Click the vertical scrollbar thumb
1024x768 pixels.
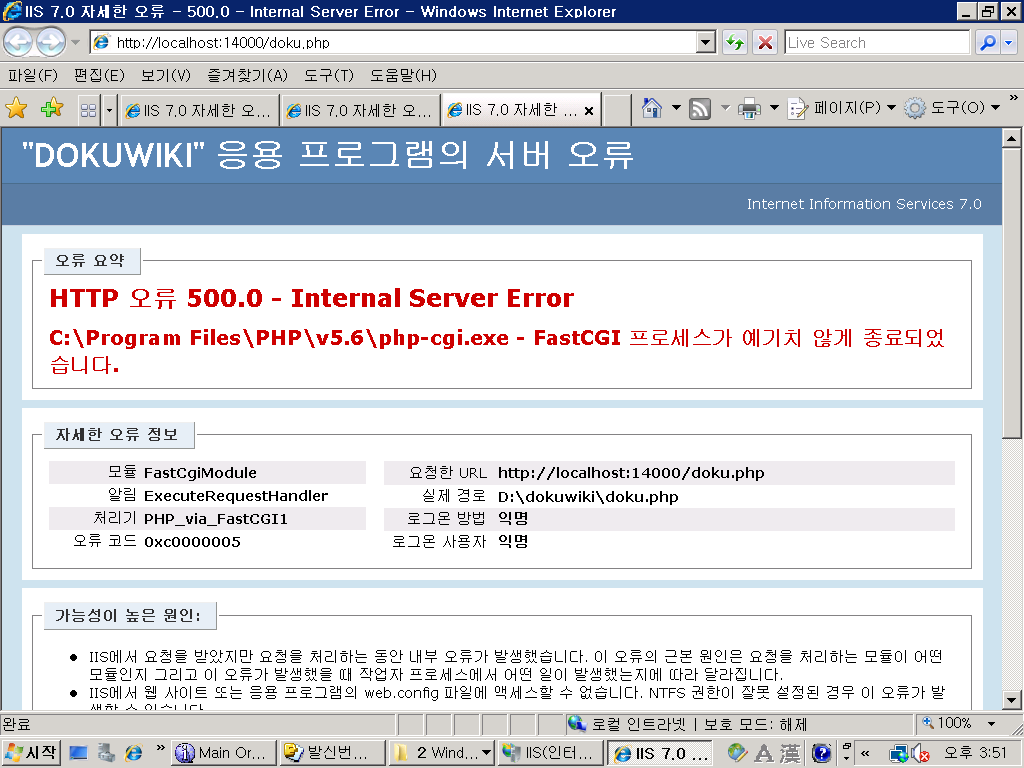[x=1011, y=293]
